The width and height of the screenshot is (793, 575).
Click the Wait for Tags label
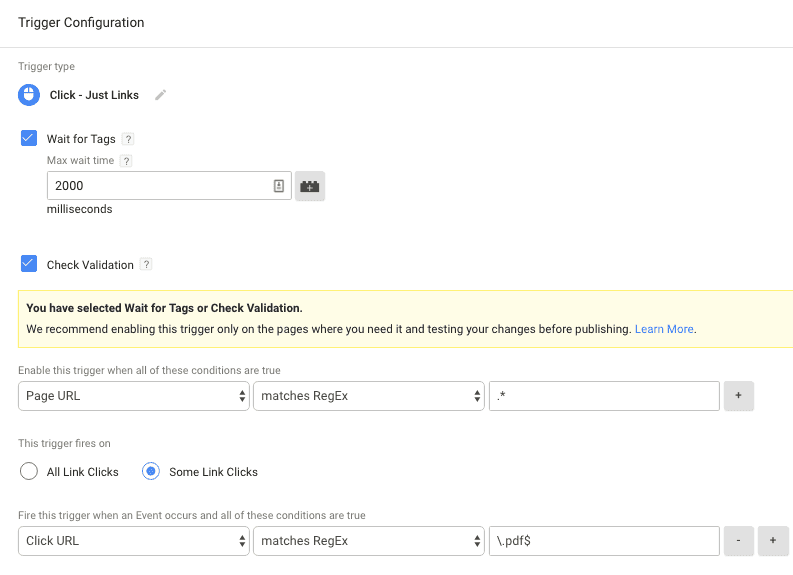pos(81,139)
